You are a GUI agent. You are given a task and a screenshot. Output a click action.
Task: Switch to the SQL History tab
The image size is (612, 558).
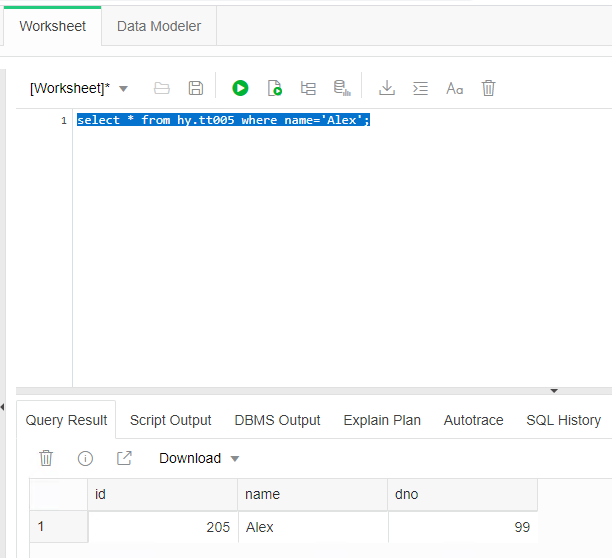[x=563, y=420]
